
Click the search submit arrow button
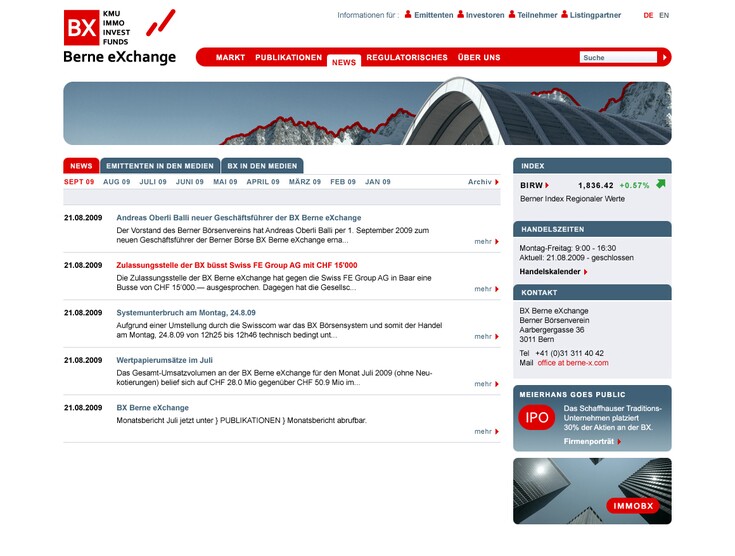664,57
